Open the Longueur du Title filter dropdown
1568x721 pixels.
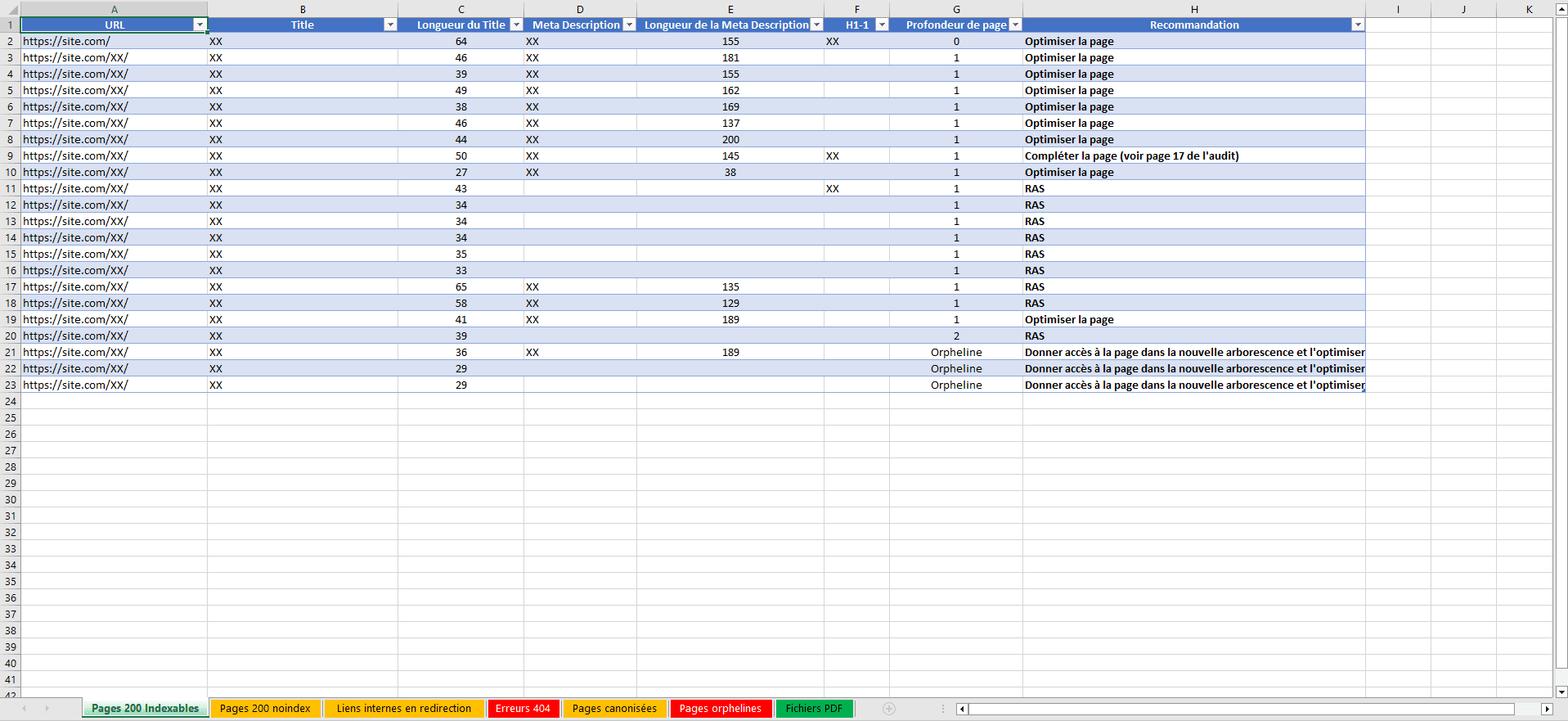coord(516,25)
